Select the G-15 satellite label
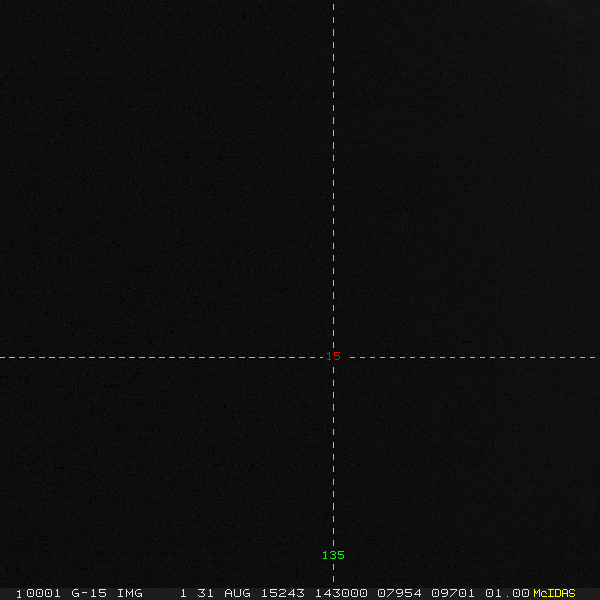600x600 pixels. (x=89, y=593)
